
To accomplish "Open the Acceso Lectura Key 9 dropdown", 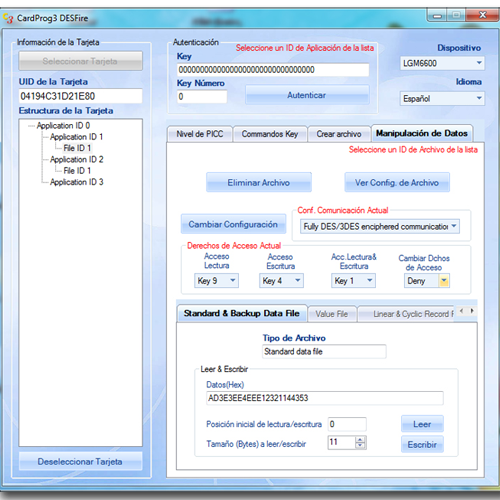I will click(233, 280).
